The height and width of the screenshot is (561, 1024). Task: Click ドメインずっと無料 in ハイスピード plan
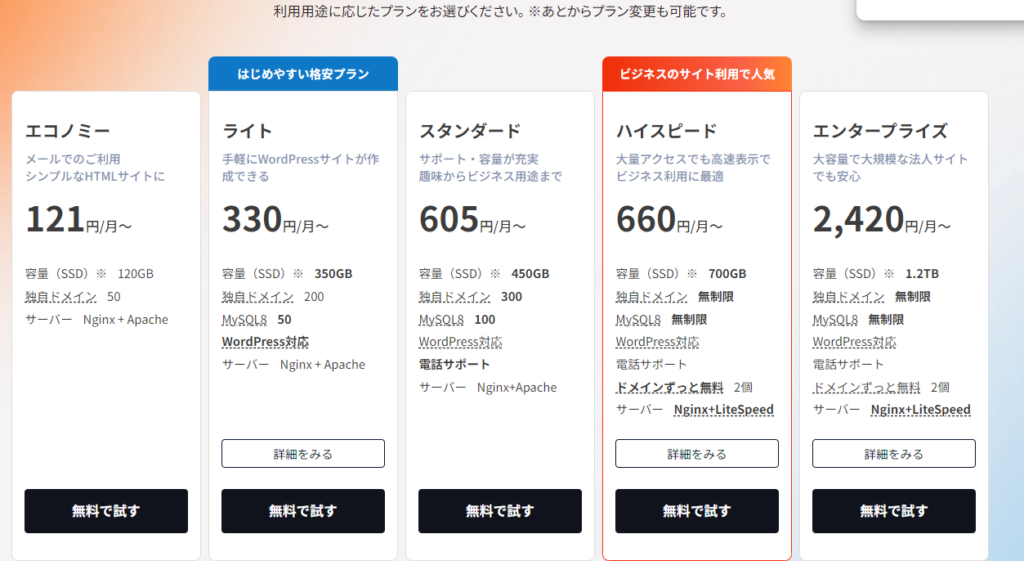pyautogui.click(x=669, y=387)
